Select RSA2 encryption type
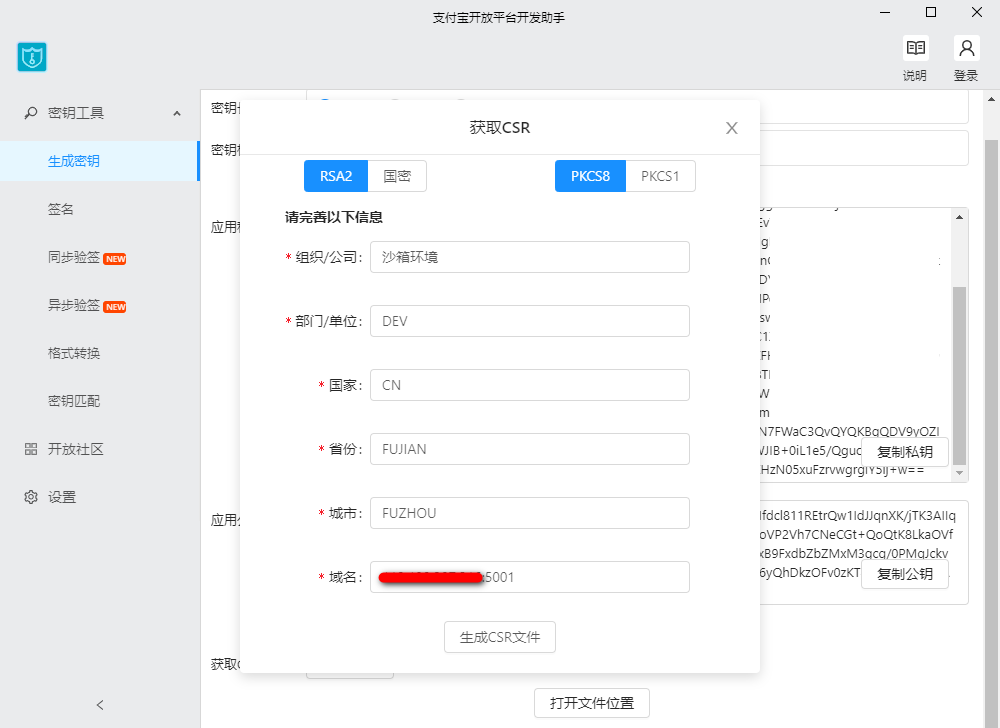This screenshot has width=1000, height=728. 336,176
